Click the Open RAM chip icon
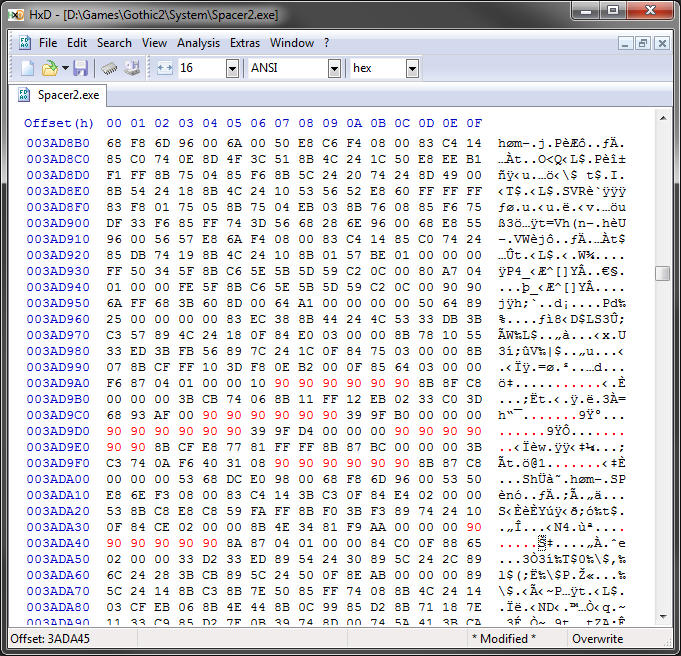Viewport: 681px width, 656px height. pyautogui.click(x=109, y=68)
